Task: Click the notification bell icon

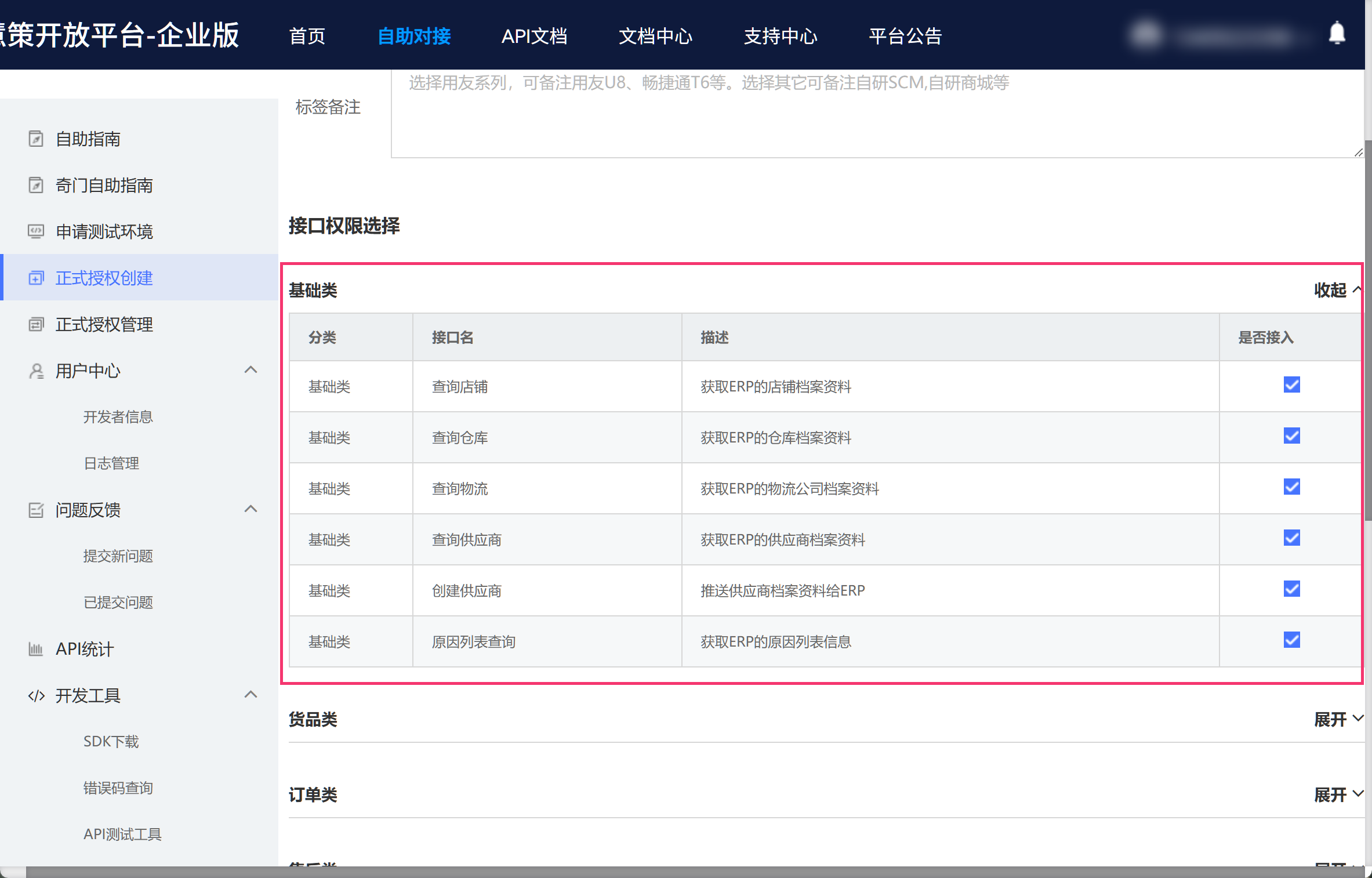Action: [1337, 34]
